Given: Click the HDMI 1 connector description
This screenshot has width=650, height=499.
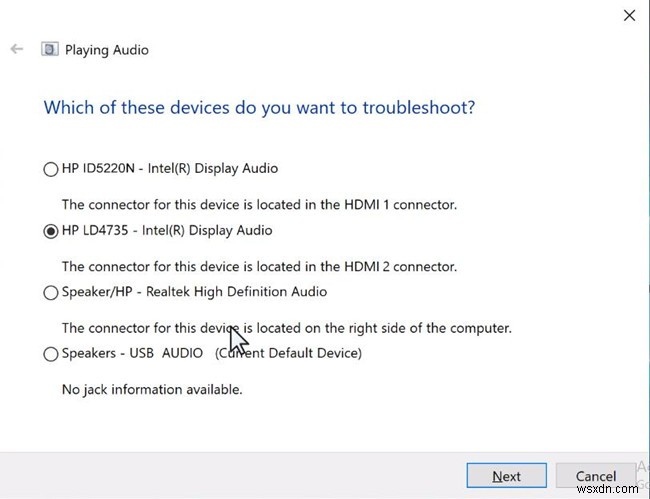Looking at the screenshot, I should [x=259, y=204].
